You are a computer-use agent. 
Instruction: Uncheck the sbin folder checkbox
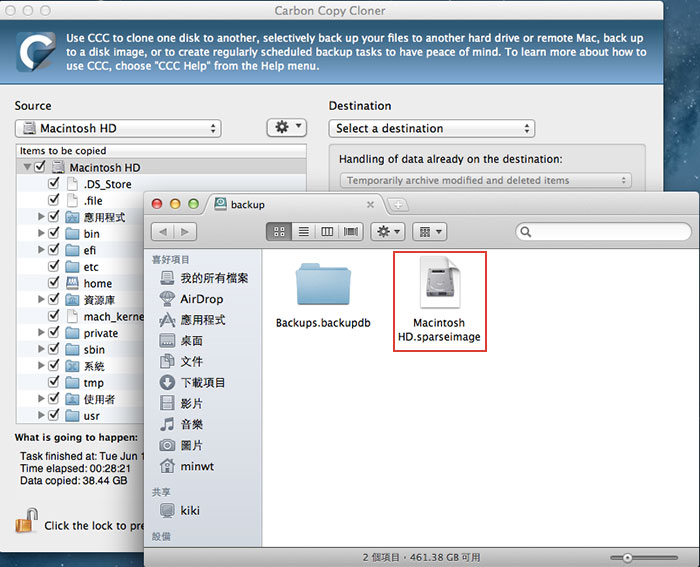(x=54, y=349)
